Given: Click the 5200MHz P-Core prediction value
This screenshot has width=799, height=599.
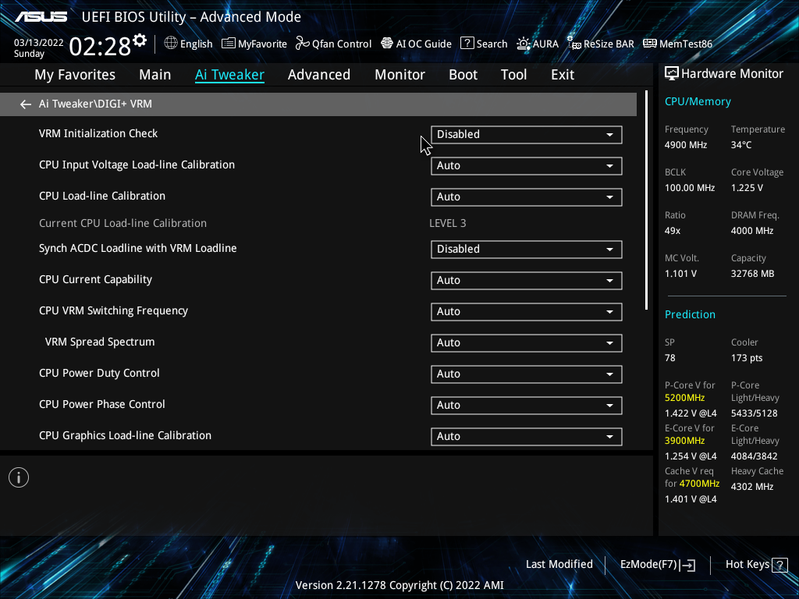Looking at the screenshot, I should coord(684,398).
